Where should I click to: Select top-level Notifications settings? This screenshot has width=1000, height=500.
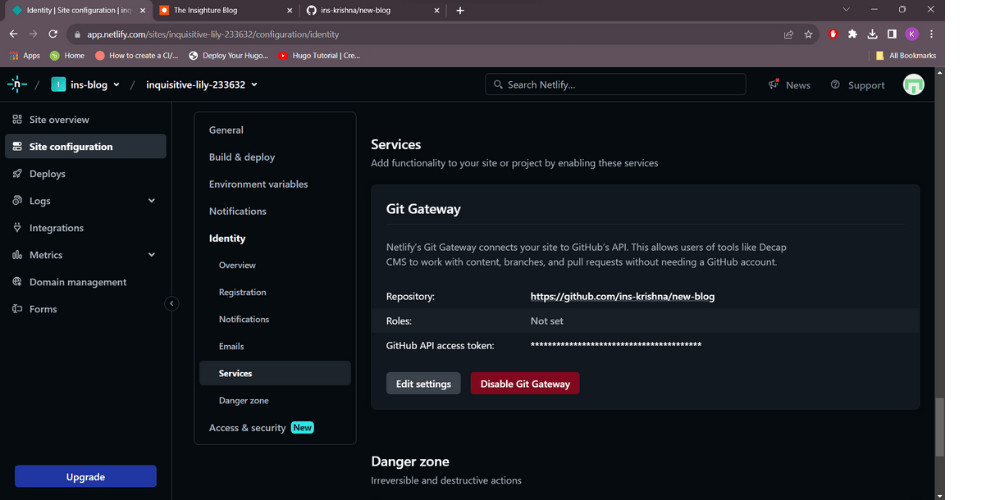pos(238,211)
